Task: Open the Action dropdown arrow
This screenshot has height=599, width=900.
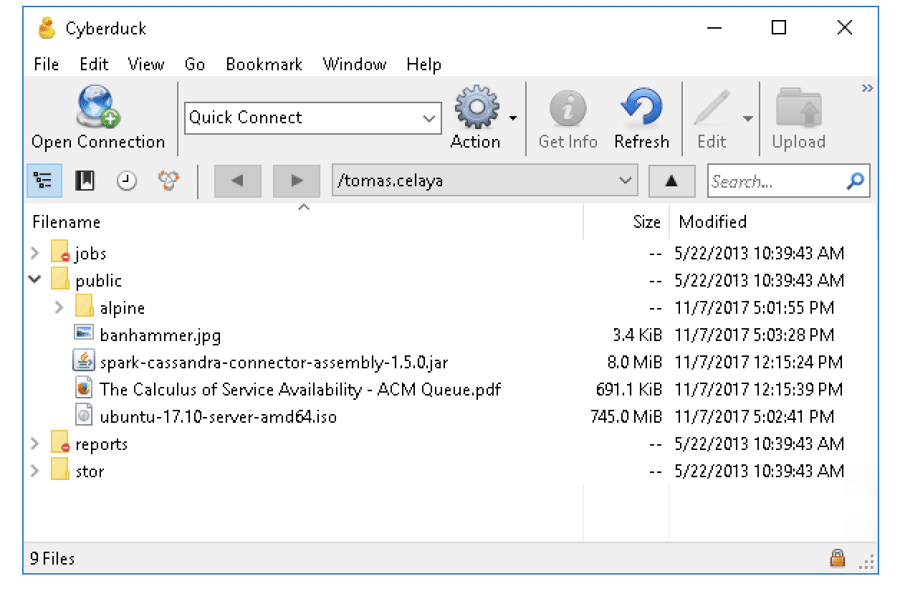Action: (x=513, y=118)
